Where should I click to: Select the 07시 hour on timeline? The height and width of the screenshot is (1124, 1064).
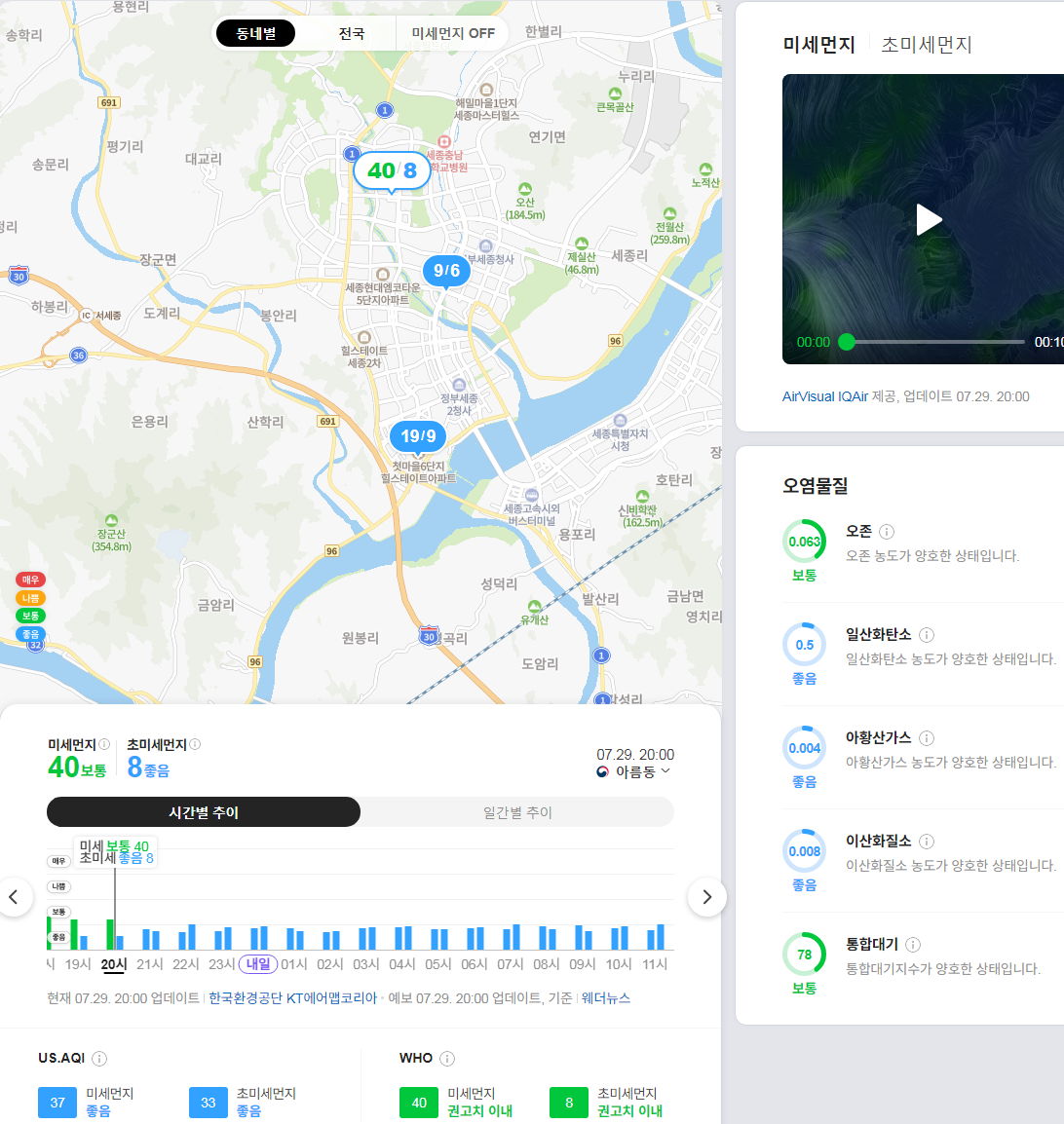pyautogui.click(x=510, y=965)
